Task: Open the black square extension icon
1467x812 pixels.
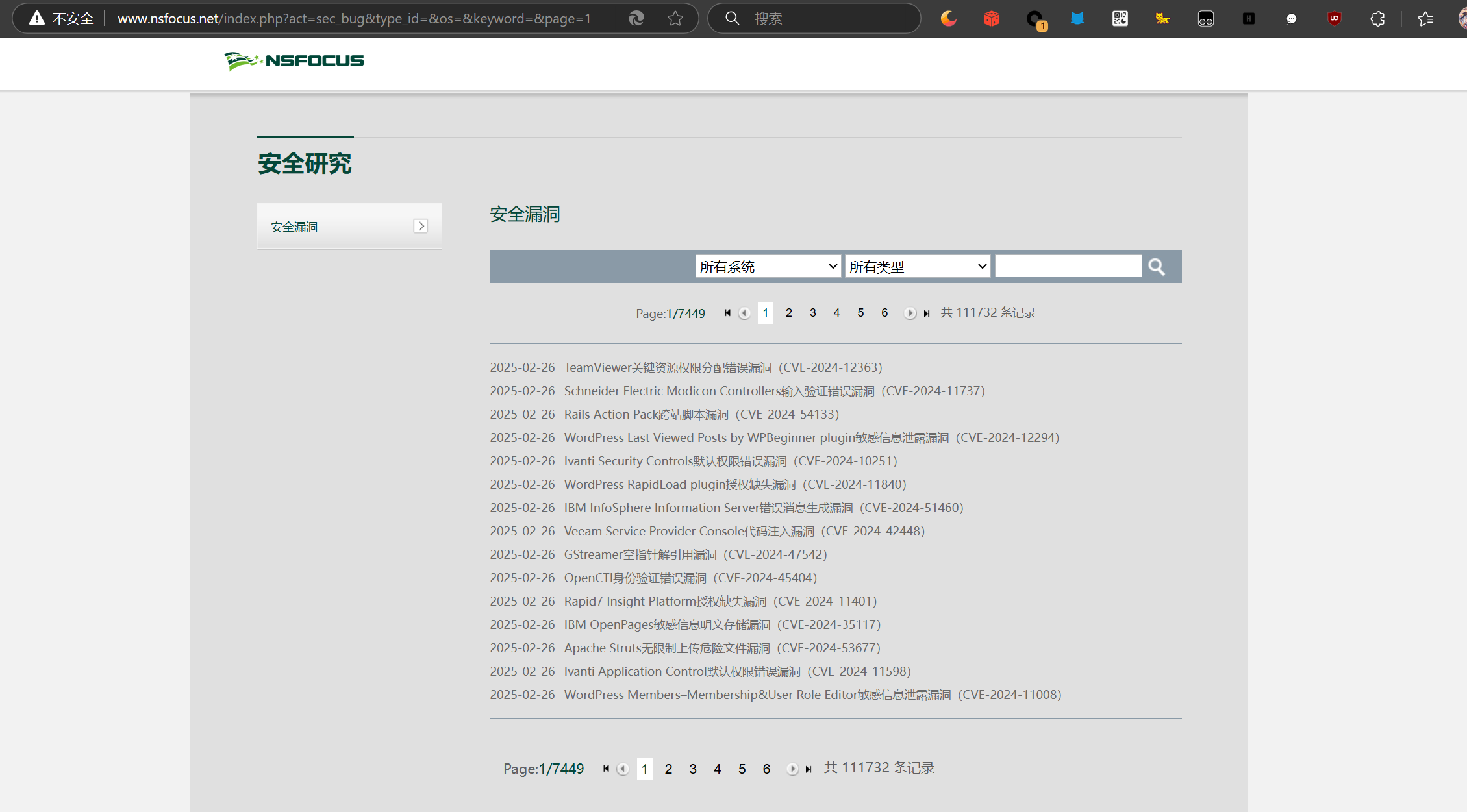Action: (1249, 18)
